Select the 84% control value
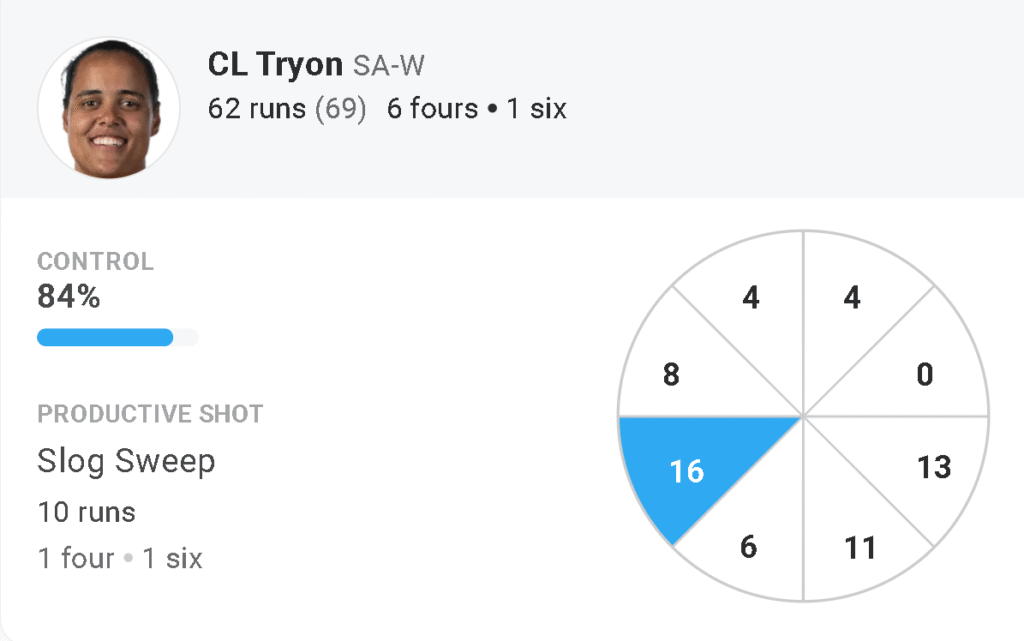This screenshot has height=641, width=1024. click(x=69, y=297)
